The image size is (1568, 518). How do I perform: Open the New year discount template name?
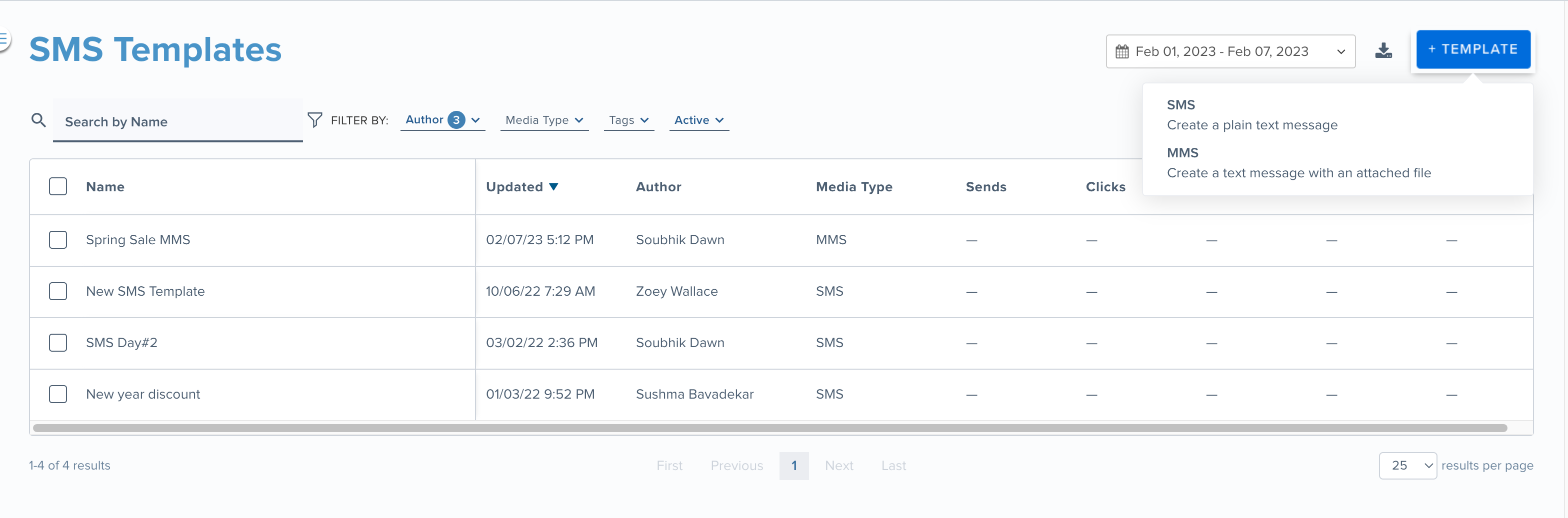[143, 394]
